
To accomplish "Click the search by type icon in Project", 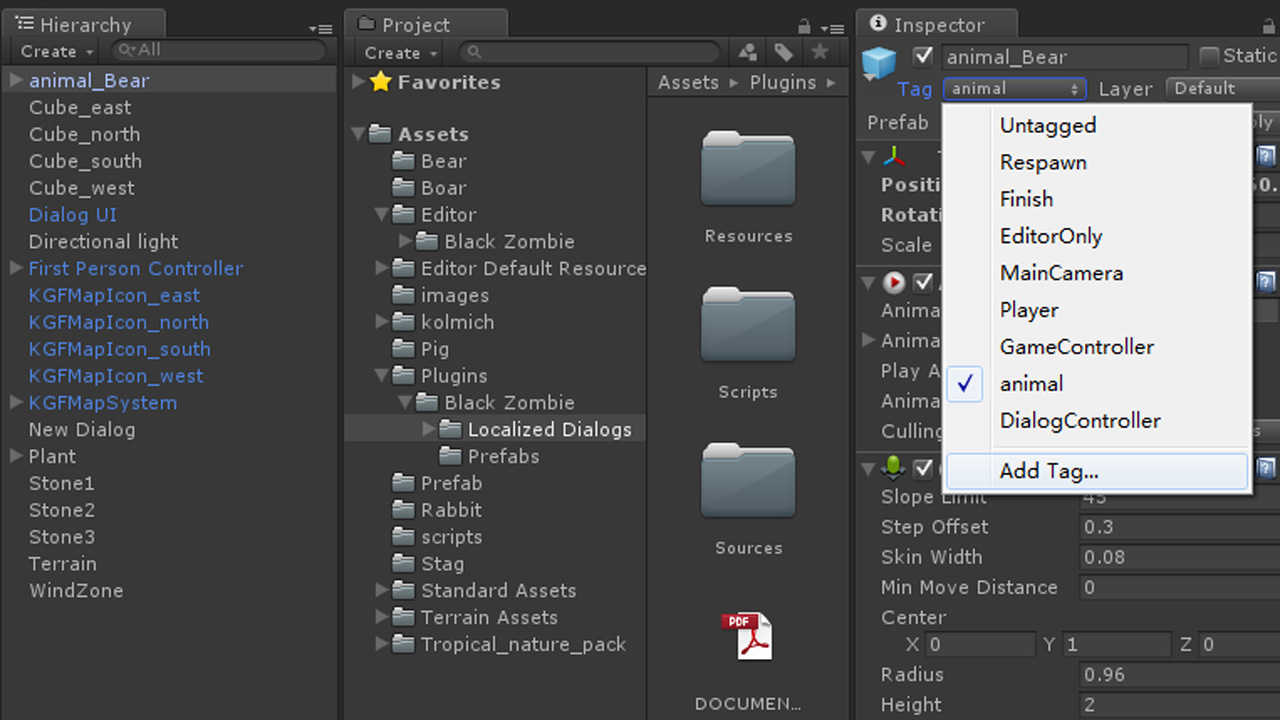I will tap(747, 53).
